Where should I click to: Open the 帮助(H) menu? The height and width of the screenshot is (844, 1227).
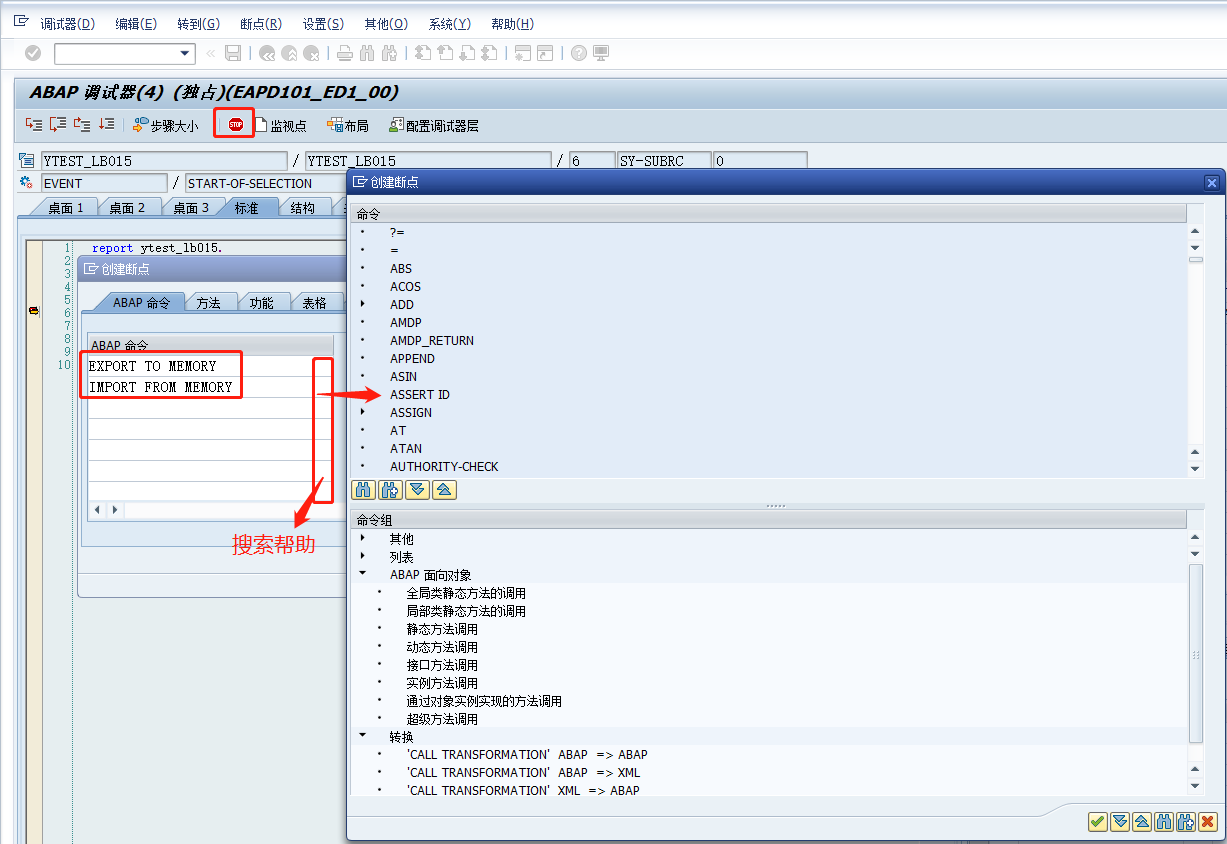point(513,24)
